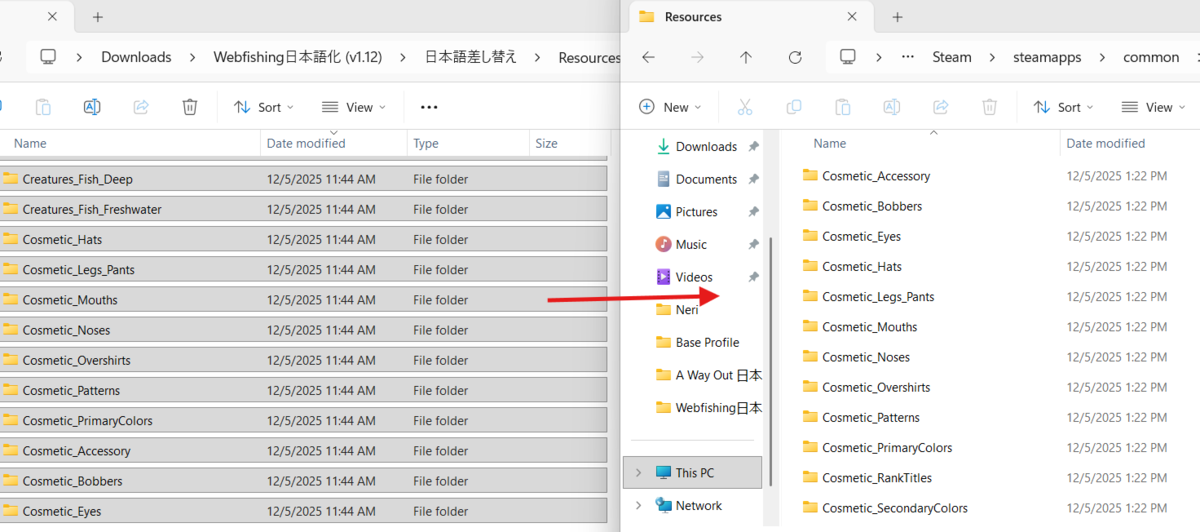The image size is (1200, 532).
Task: Open the New dropdown in Resources window
Action: tap(670, 107)
